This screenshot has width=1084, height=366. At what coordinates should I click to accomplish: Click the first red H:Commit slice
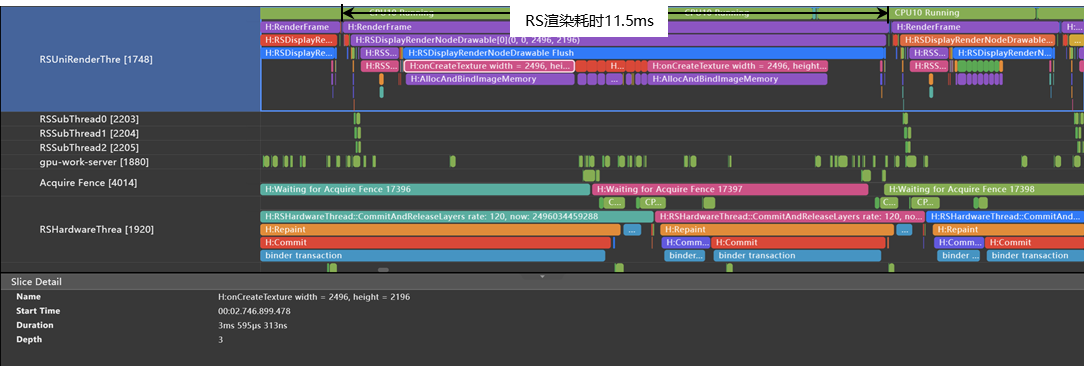click(x=436, y=243)
